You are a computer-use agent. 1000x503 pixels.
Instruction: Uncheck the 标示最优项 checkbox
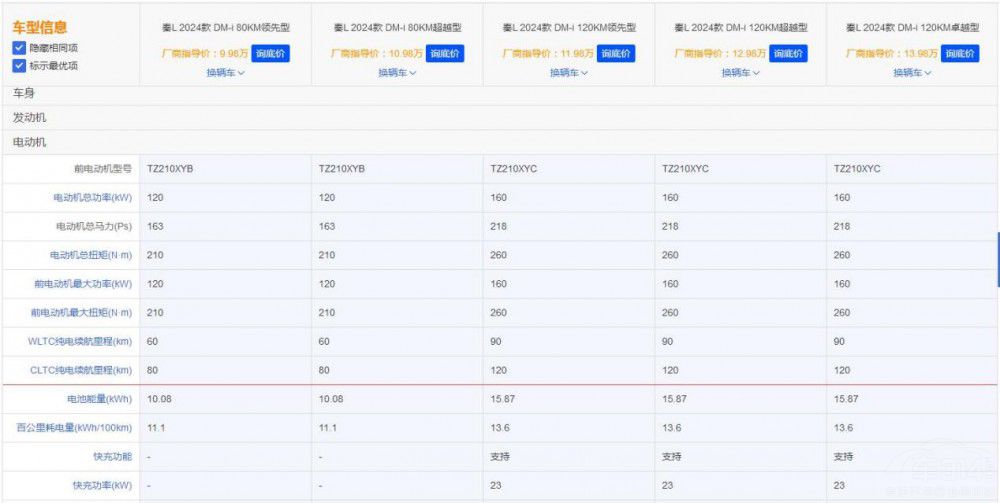tap(20, 66)
